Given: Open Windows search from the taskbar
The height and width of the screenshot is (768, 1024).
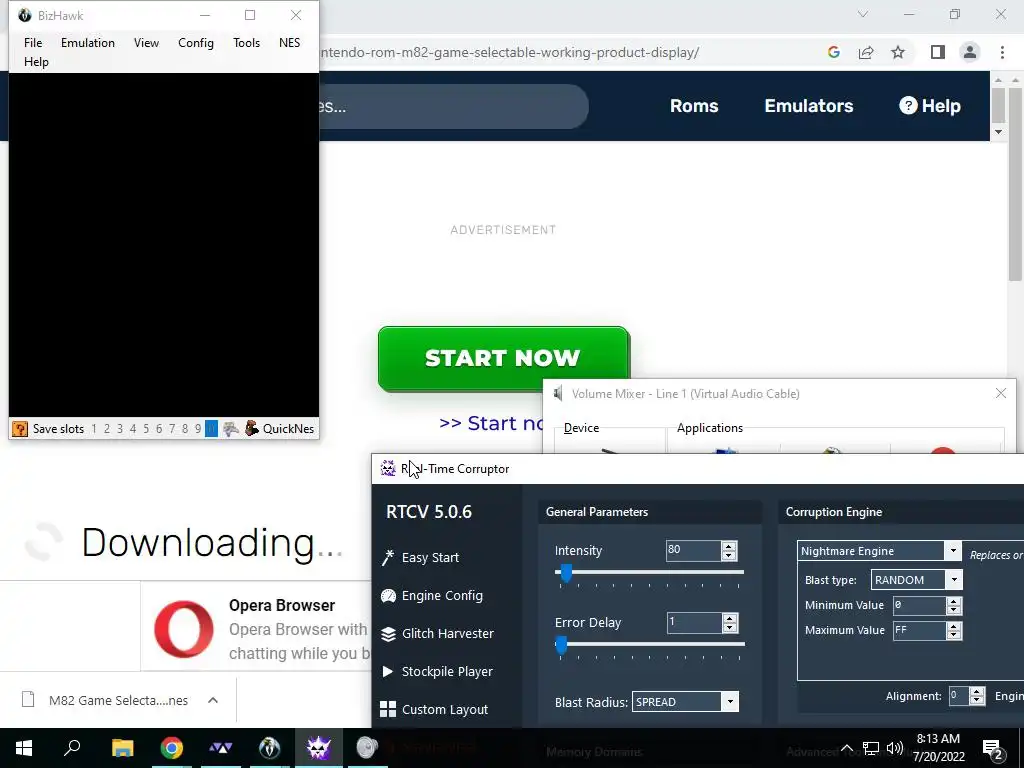Looking at the screenshot, I should [72, 747].
